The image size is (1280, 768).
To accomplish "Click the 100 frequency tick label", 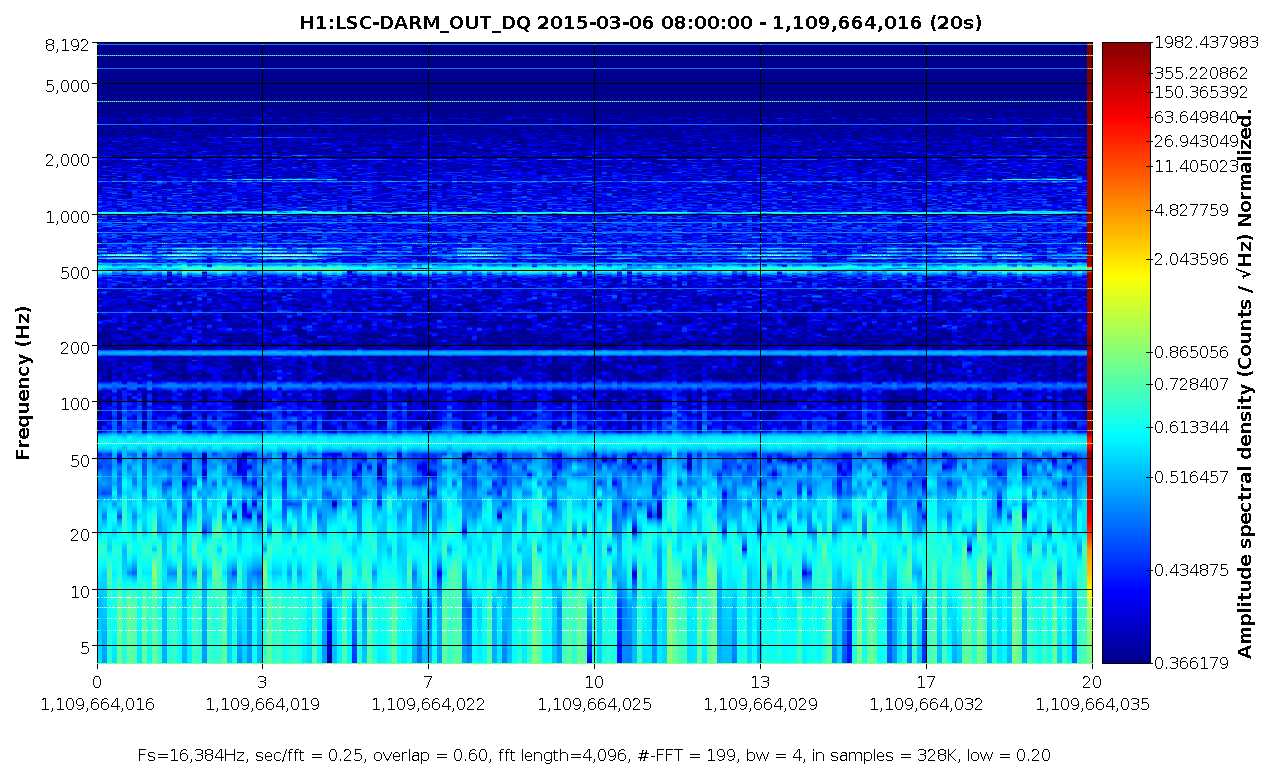I will tap(75, 402).
